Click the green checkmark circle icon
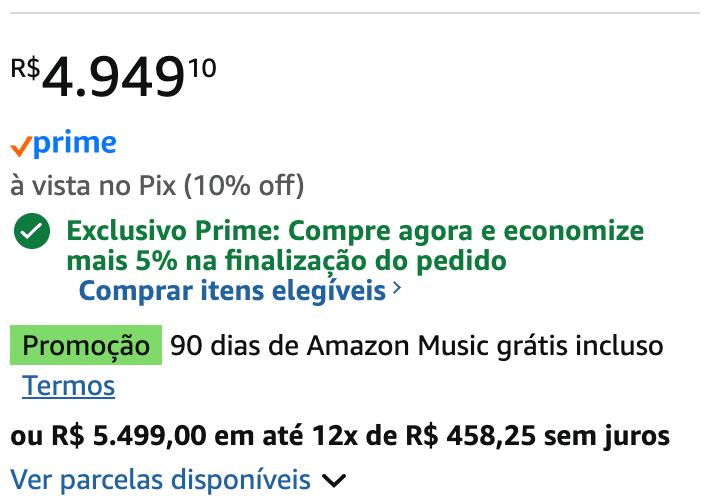 tap(31, 234)
